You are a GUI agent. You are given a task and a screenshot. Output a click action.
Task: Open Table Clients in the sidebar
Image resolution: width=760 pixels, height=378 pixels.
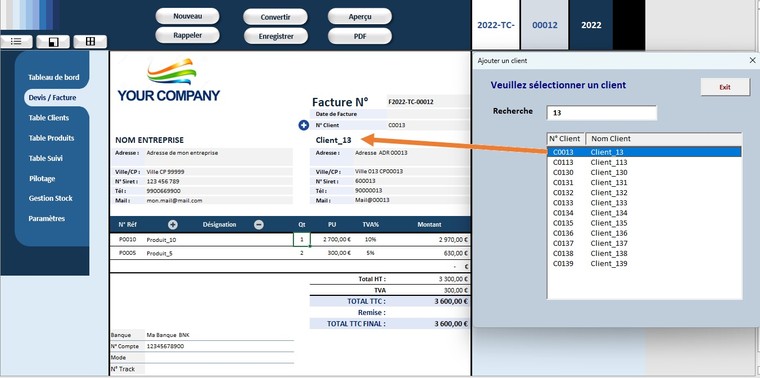point(48,118)
